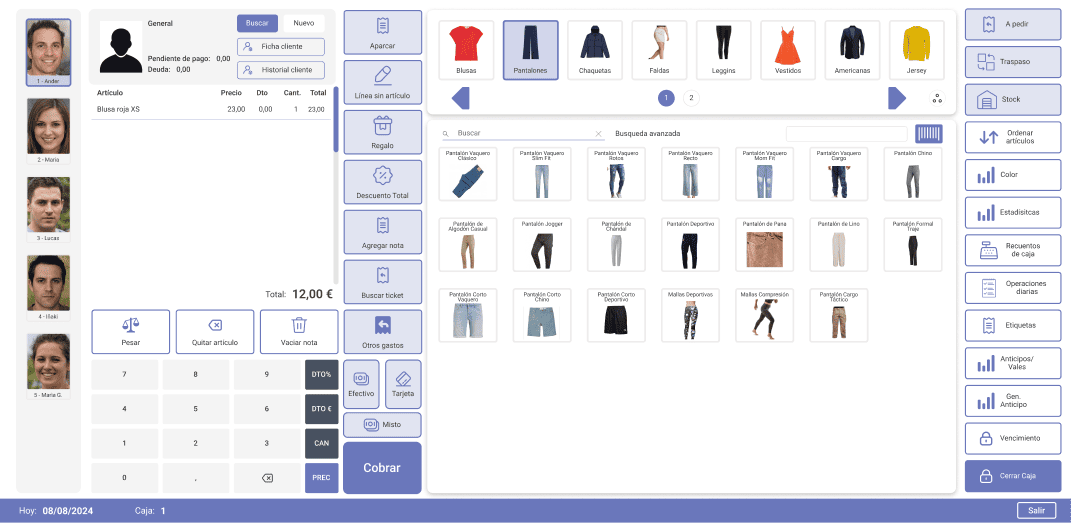This screenshot has width=1071, height=523.
Task: Open Agregar nota
Action: point(382,232)
